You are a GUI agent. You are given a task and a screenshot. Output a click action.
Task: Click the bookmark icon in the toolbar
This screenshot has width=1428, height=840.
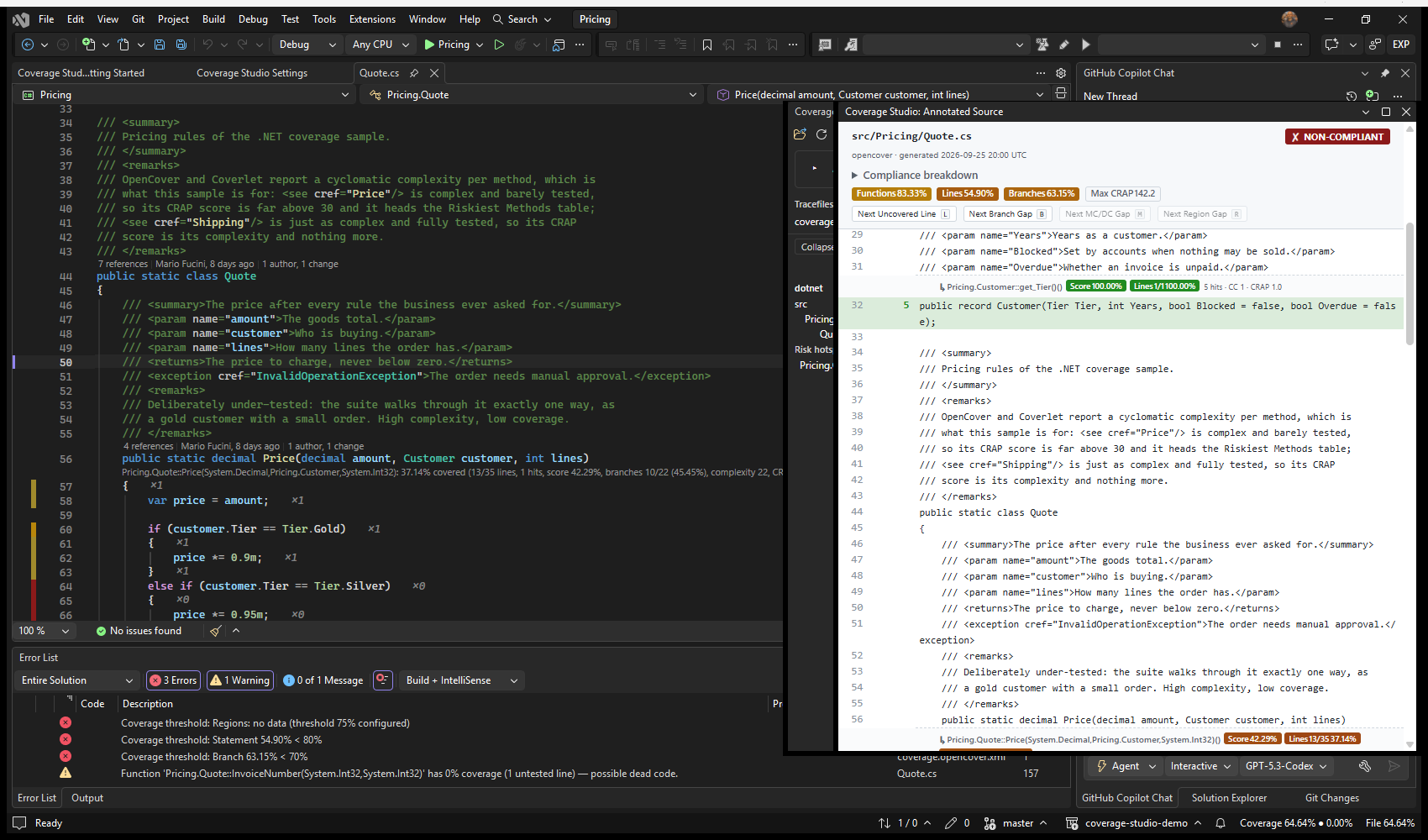point(707,45)
